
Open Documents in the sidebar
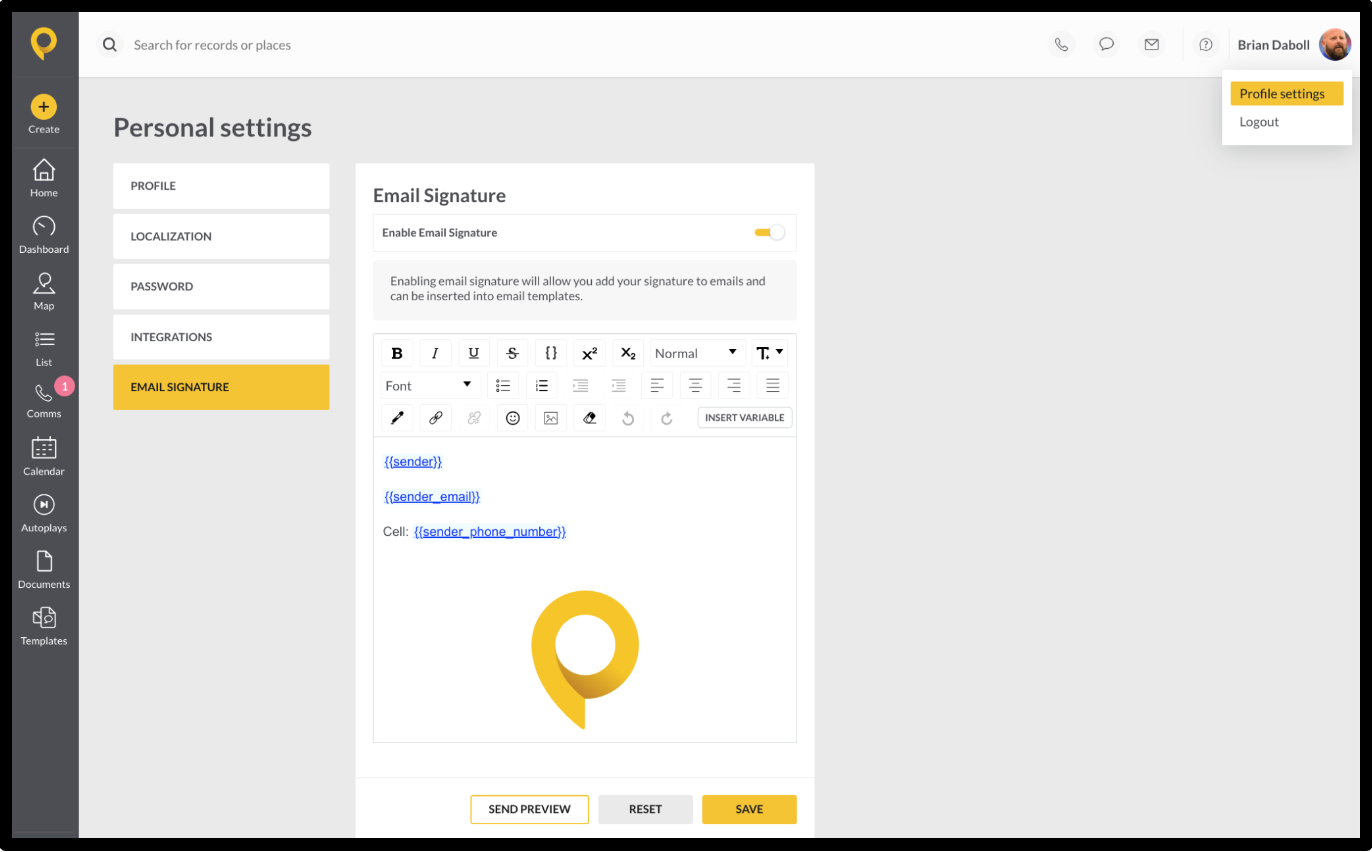[44, 569]
